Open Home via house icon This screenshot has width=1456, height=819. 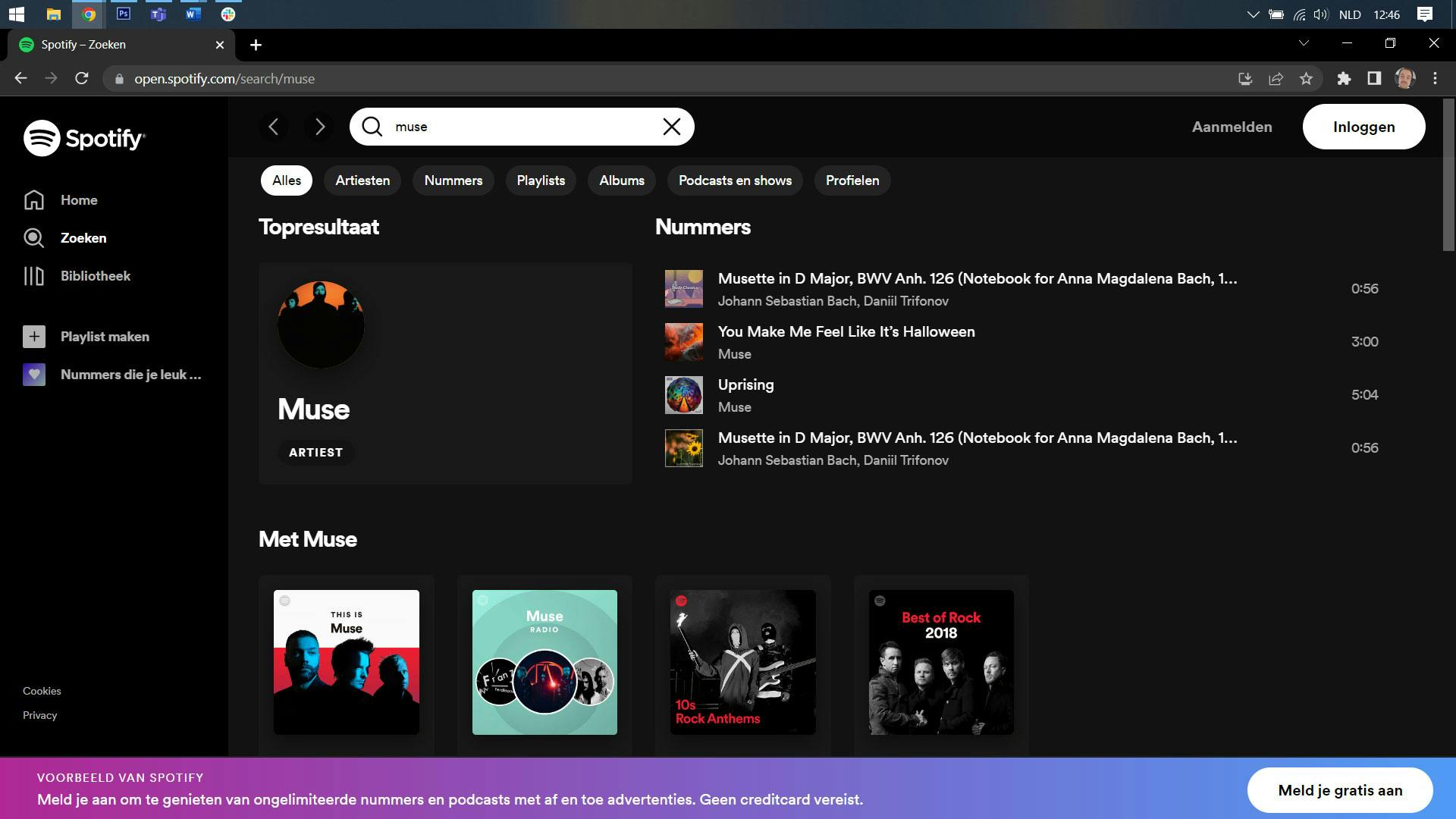34,200
